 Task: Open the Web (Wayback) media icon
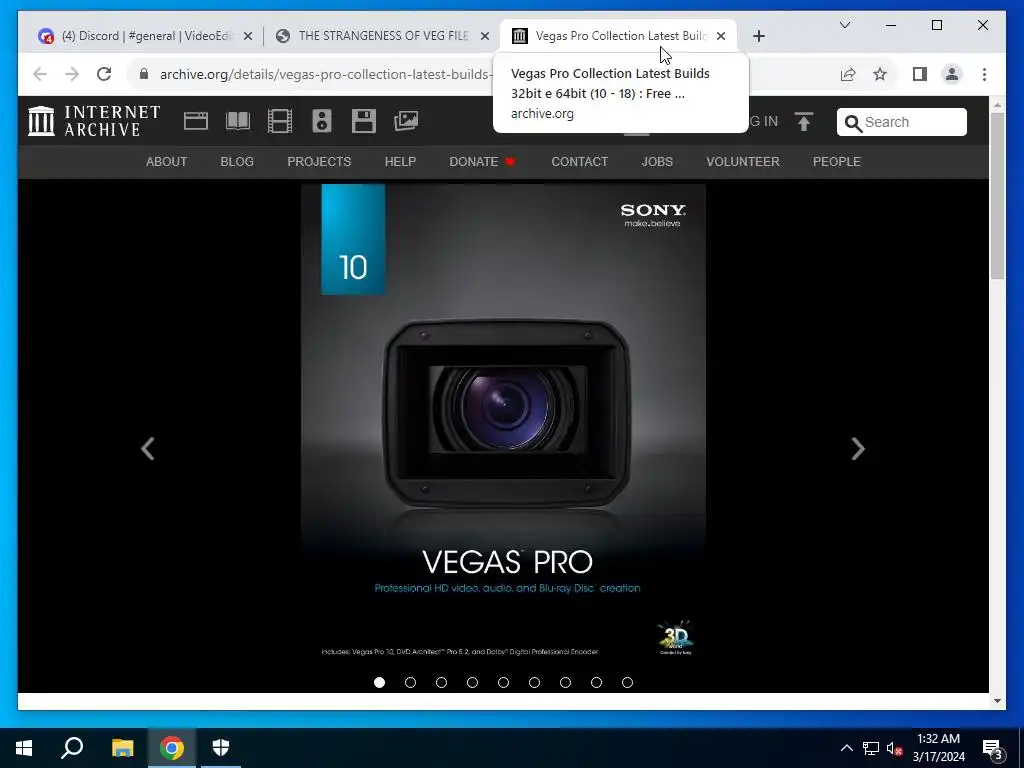pos(196,121)
